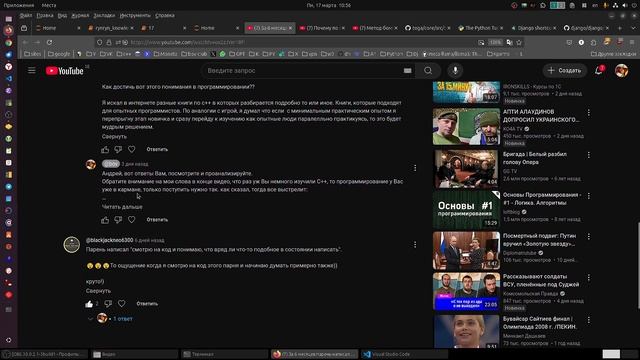Open options for the 'Рассказывают солдаты ВСУ' video

589,278
